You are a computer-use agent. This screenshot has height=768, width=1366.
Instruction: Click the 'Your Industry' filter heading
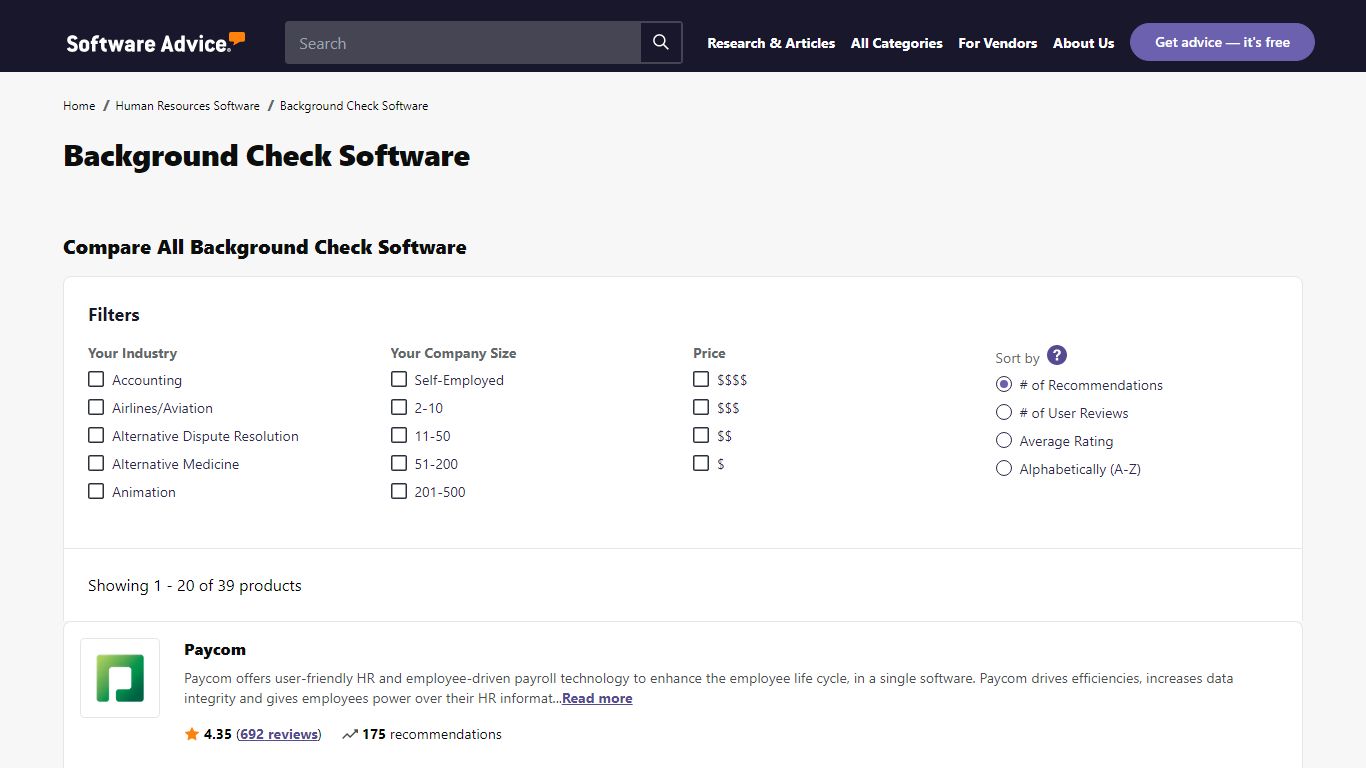(x=132, y=353)
